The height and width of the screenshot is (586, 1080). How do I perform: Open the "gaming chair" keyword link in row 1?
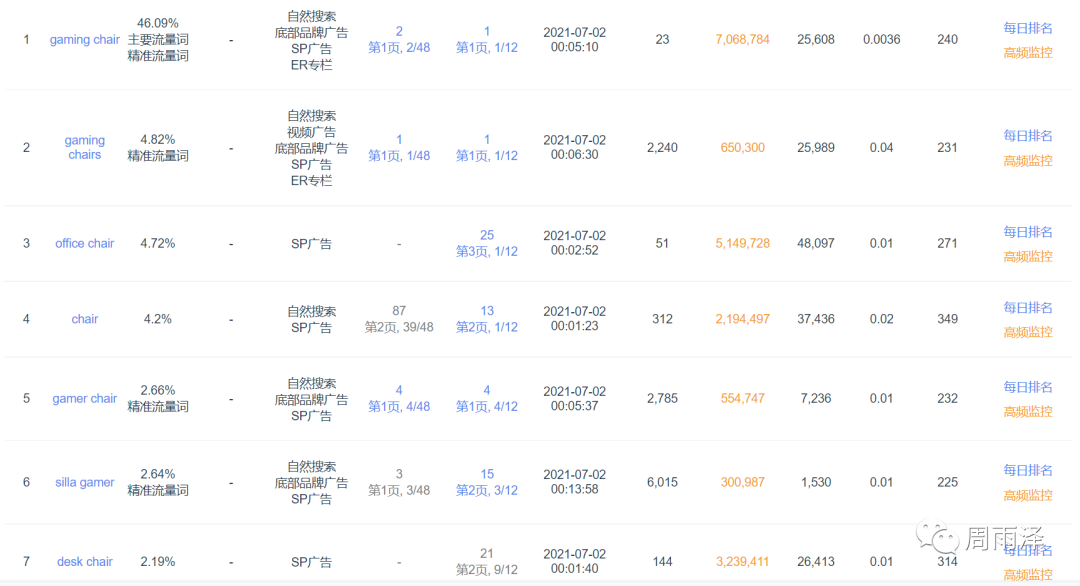(85, 40)
